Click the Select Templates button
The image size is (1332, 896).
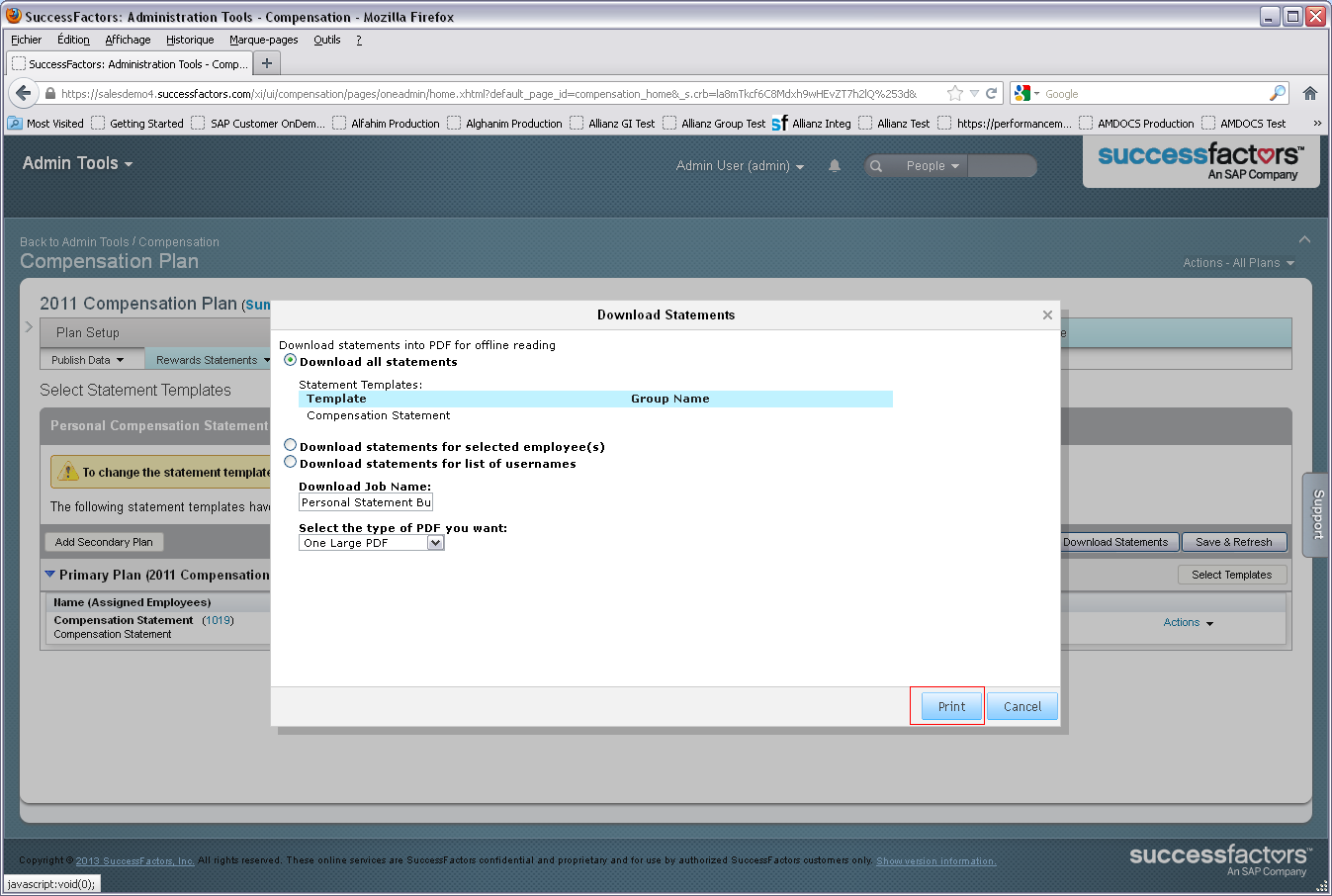(1232, 575)
